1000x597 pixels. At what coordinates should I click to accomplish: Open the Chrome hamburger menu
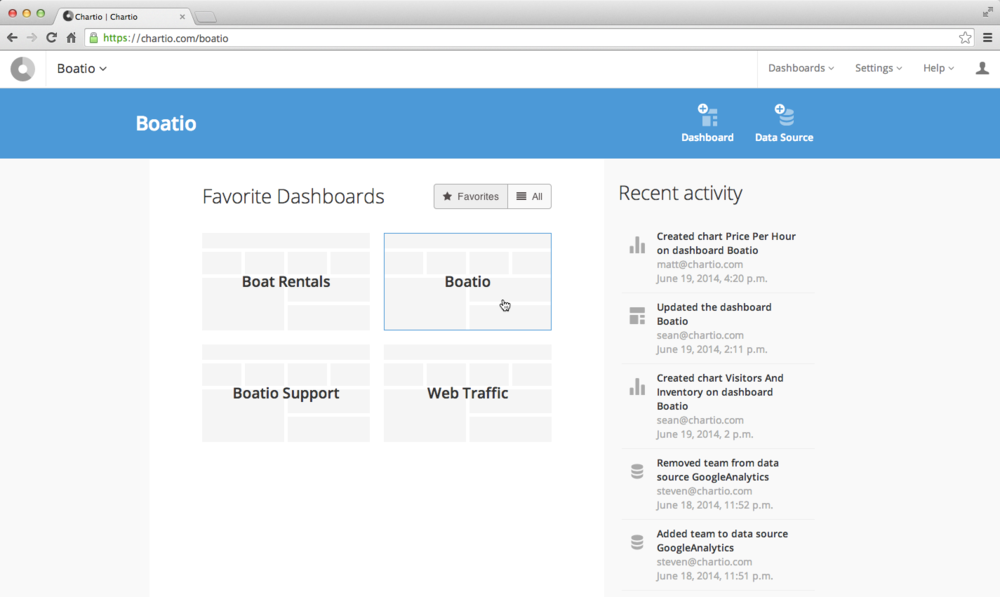point(987,38)
